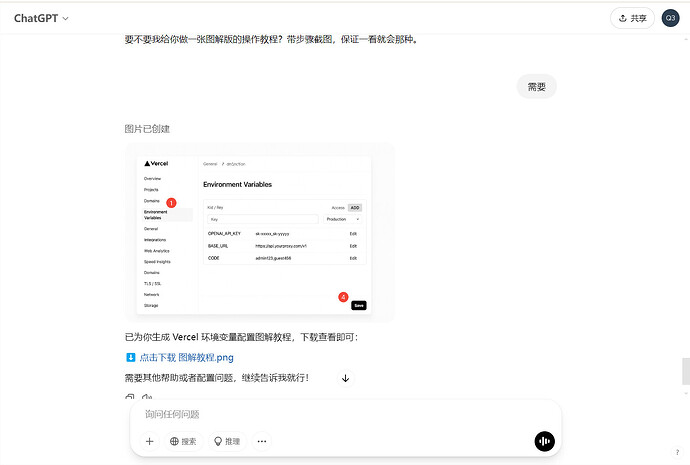Open the ChatGPT model selector dropdown
This screenshot has height=465, width=690.
[41, 18]
